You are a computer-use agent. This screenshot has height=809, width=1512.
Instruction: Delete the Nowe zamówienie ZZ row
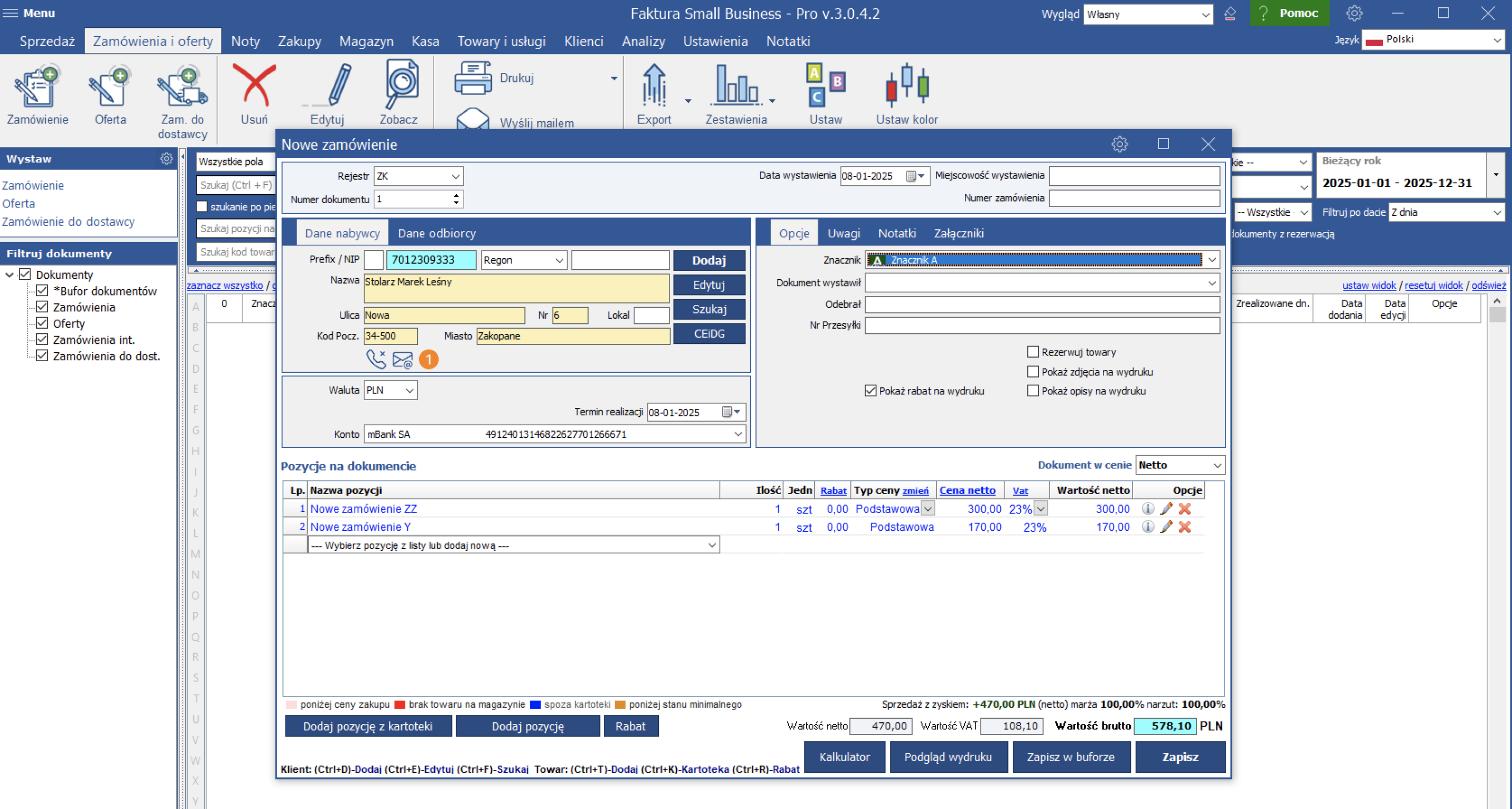click(x=1185, y=508)
